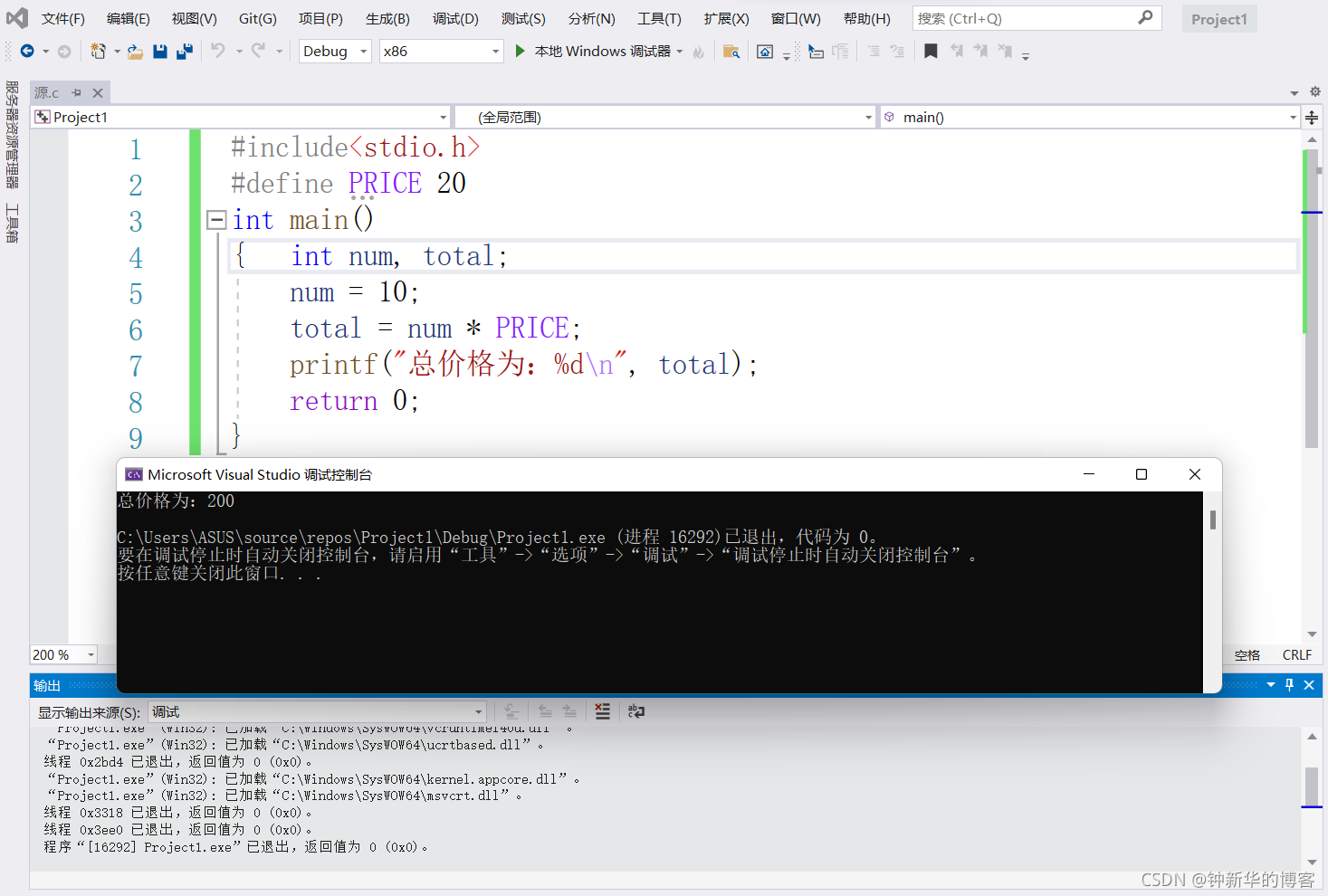Screen dimensions: 1328x896
Task: Auto-hide the 输出 panel with pin icon
Action: pyautogui.click(x=1290, y=685)
